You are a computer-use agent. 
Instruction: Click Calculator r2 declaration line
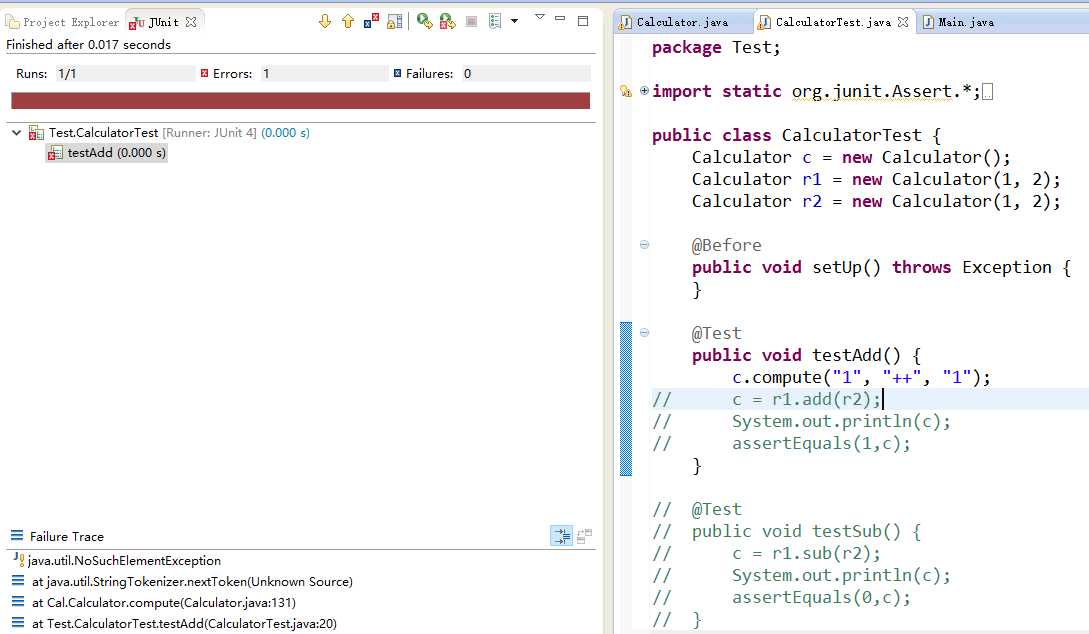pos(876,201)
